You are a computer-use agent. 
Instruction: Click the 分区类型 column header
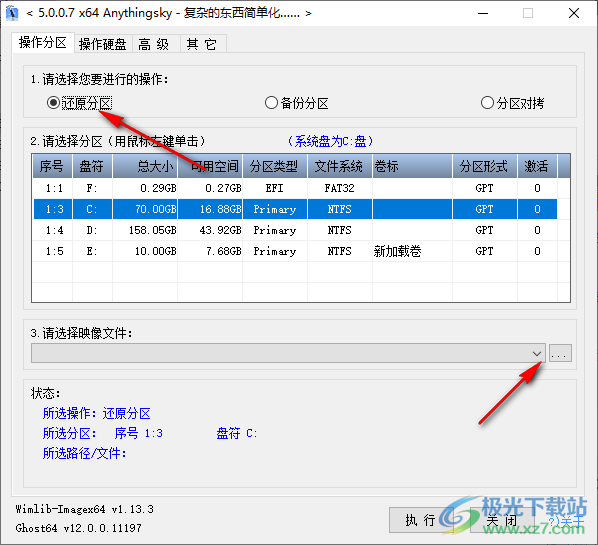275,166
